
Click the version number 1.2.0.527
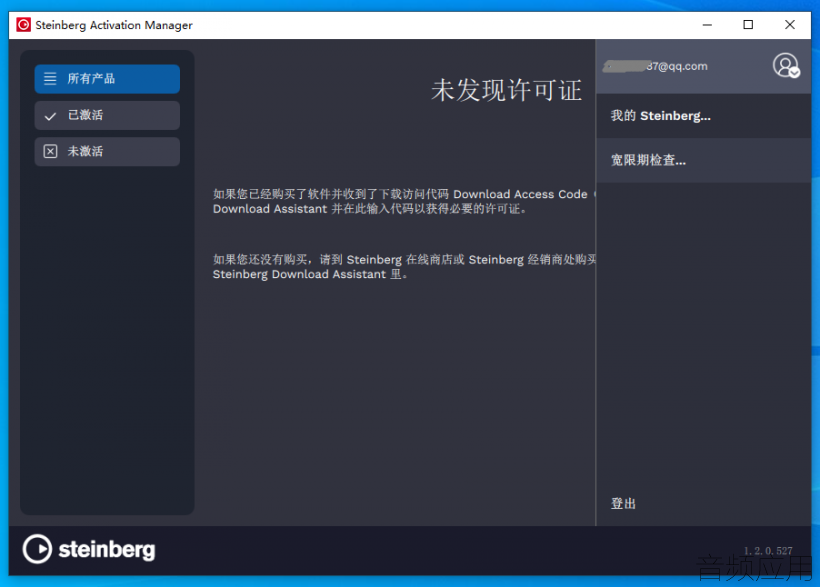point(768,550)
